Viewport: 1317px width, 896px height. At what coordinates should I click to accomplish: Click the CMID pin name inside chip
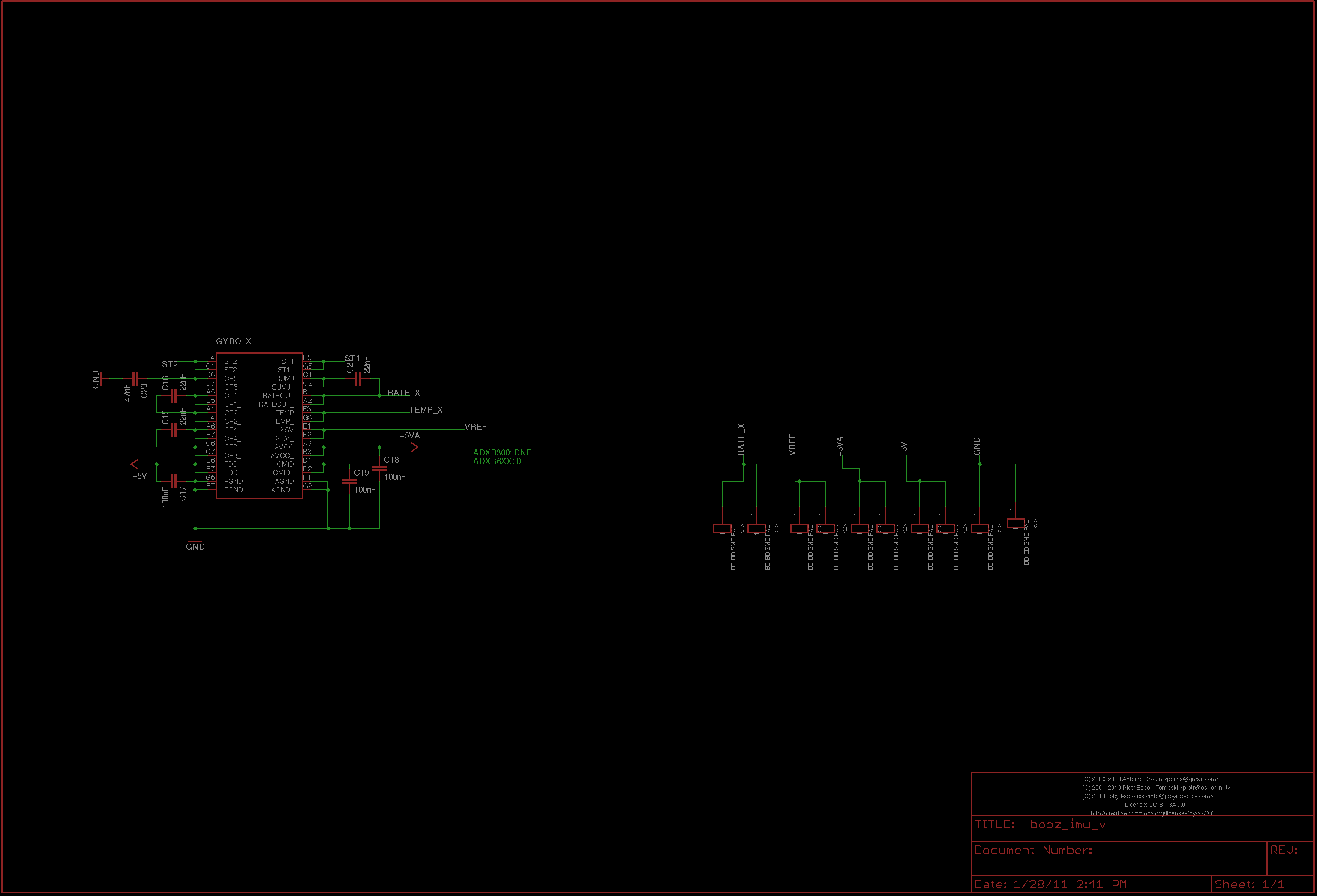(x=285, y=464)
